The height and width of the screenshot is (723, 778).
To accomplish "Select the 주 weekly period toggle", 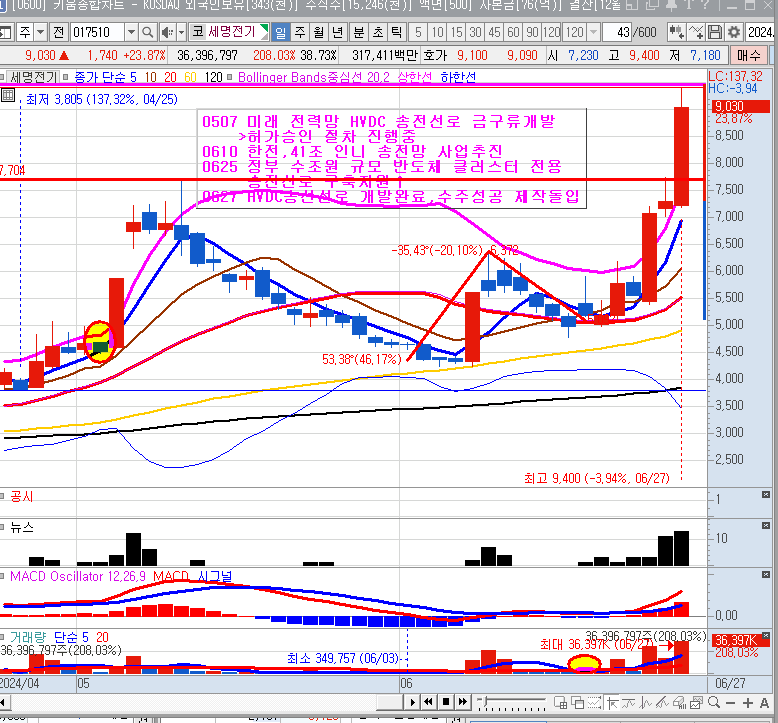I will point(300,33).
